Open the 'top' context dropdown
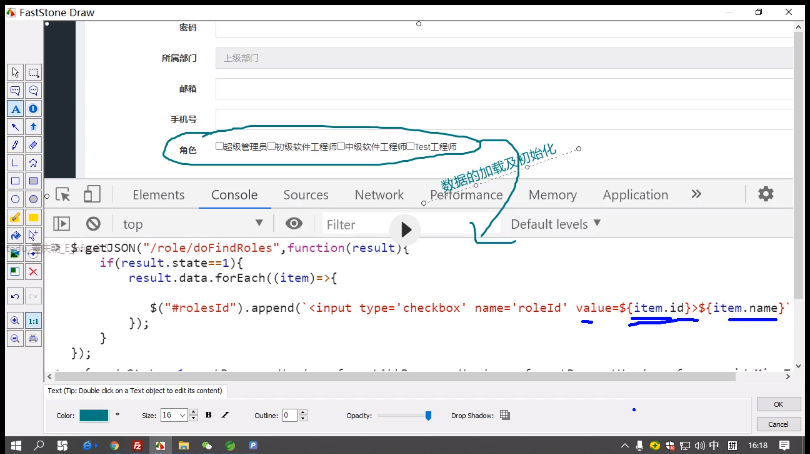Image resolution: width=810 pixels, height=454 pixels. [x=193, y=224]
